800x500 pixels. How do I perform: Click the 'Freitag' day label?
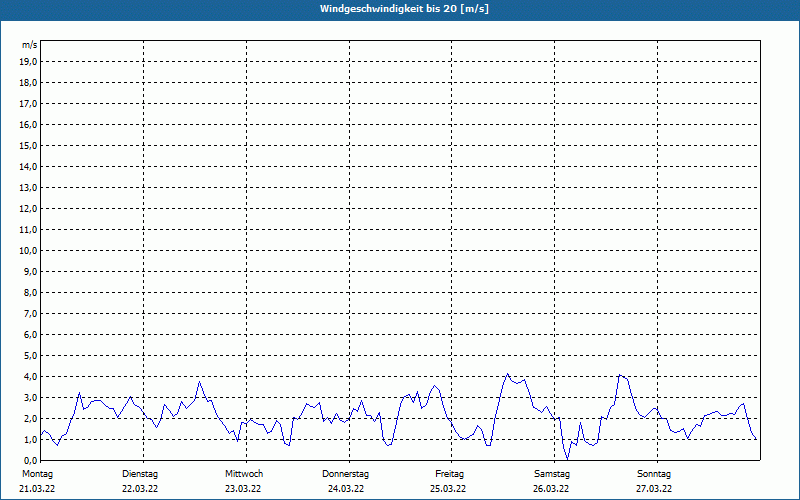pos(449,474)
